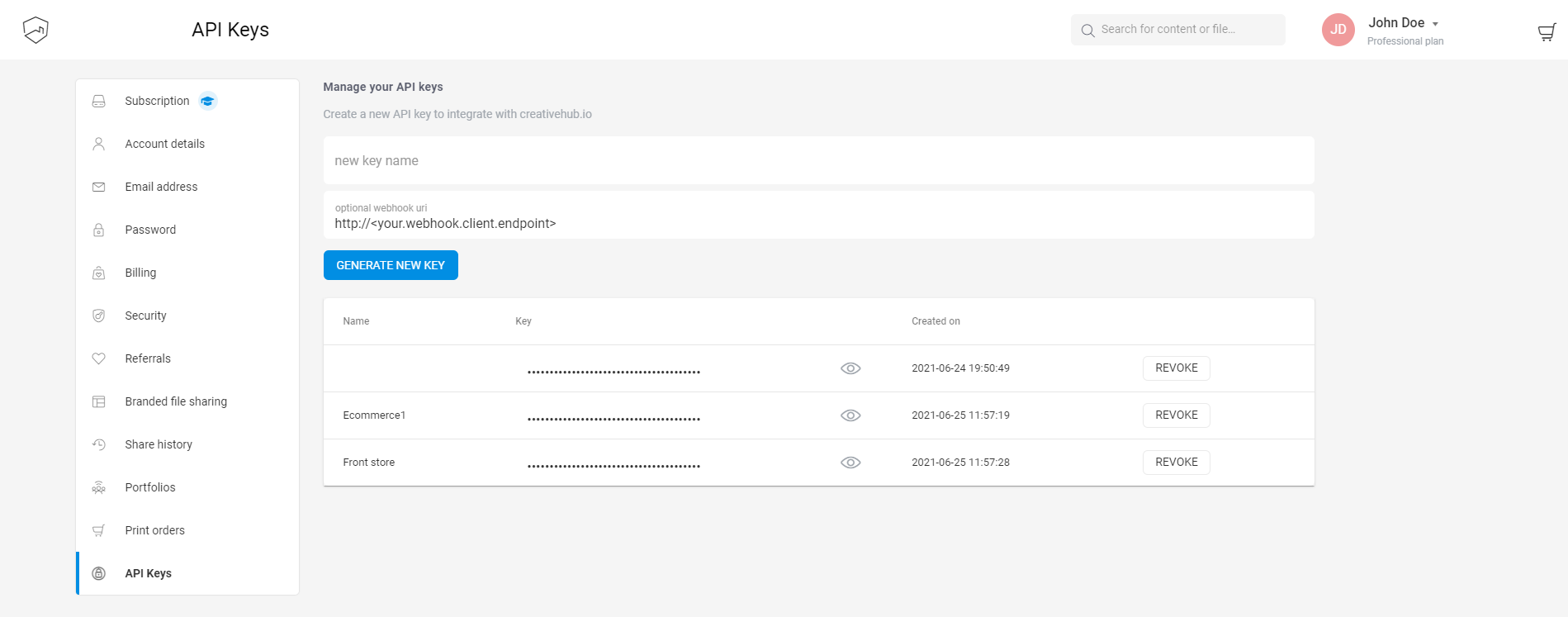Image resolution: width=1568 pixels, height=617 pixels.
Task: Click the blue graduation cap badge
Action: [x=208, y=101]
